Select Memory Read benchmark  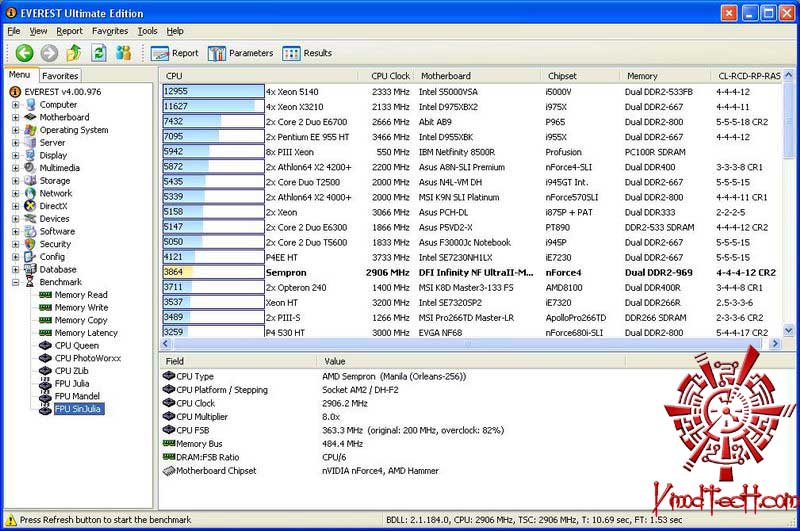(x=81, y=295)
